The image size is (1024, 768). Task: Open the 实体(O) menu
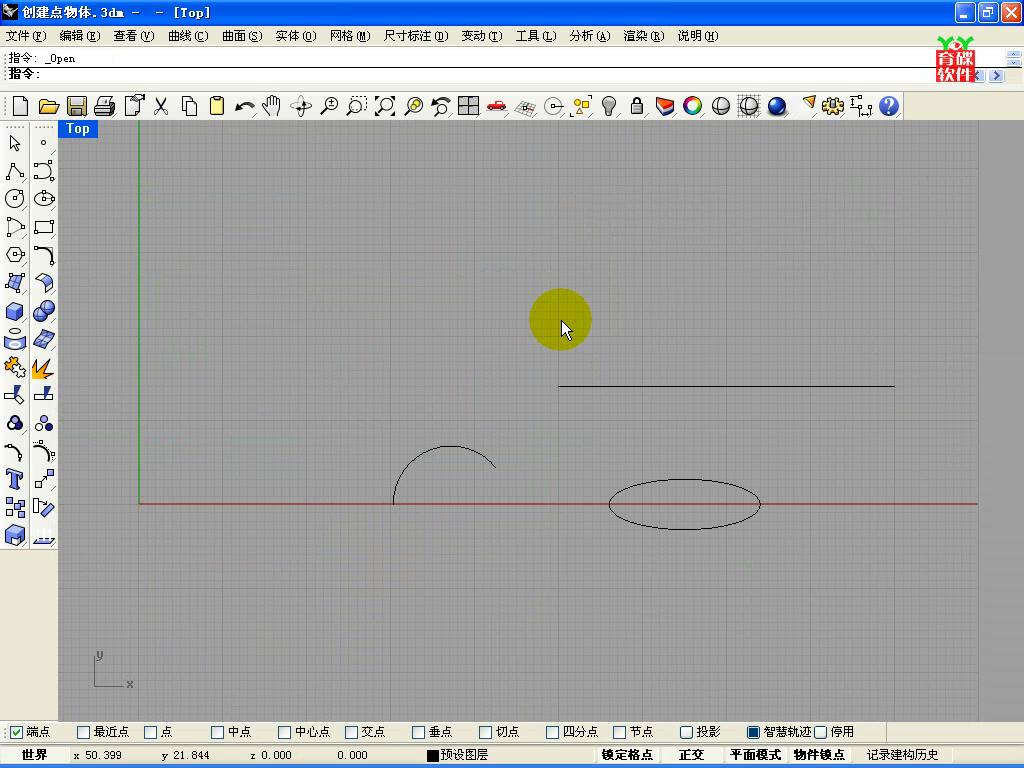296,36
